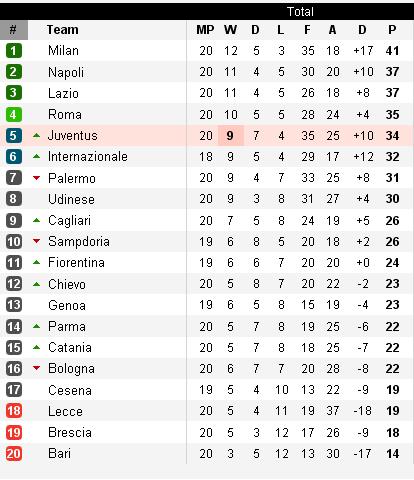The width and height of the screenshot is (414, 480).
Task: Click the Total header tab
Action: [300, 12]
